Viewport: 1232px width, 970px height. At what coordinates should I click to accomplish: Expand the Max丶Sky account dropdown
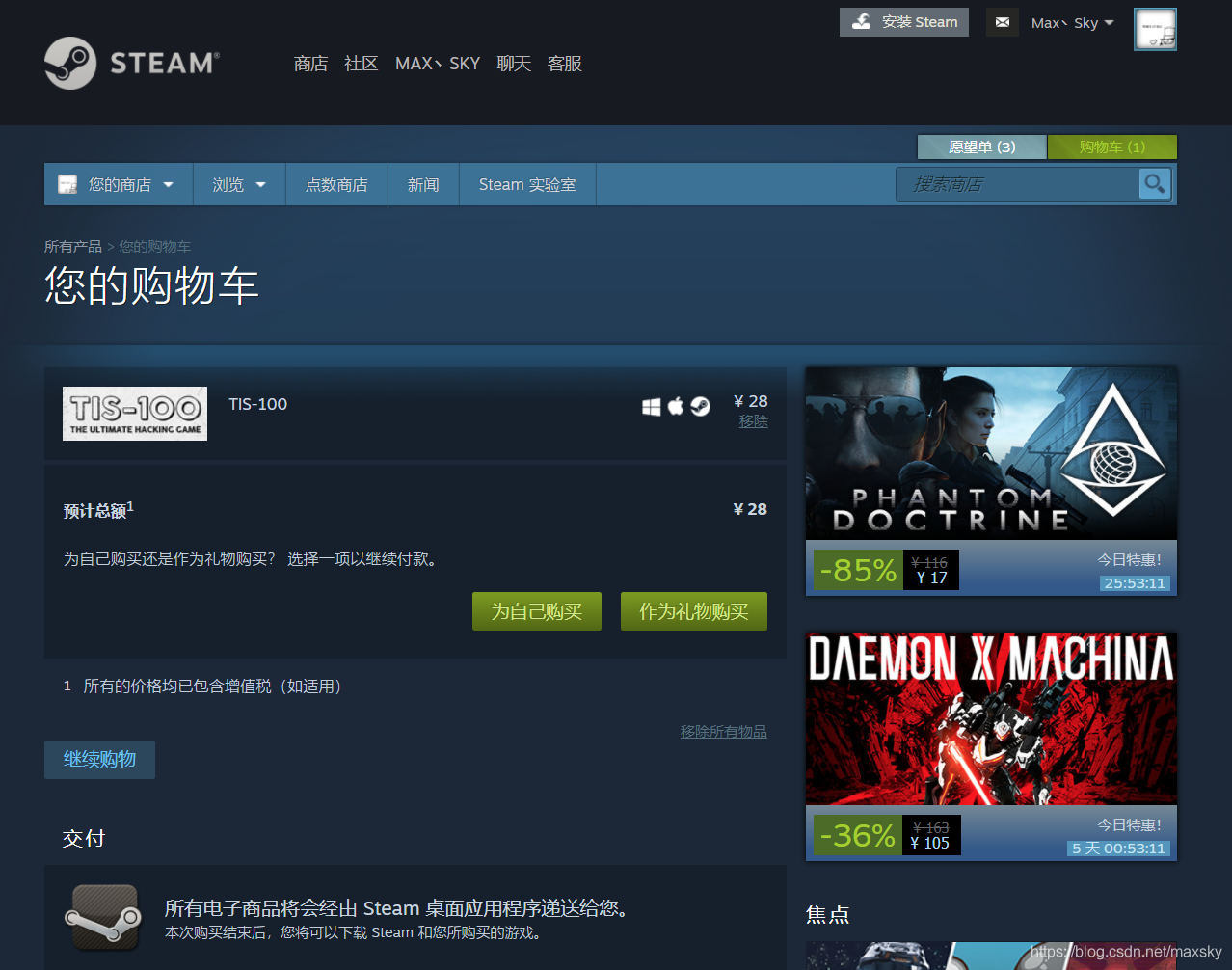pos(1073,23)
